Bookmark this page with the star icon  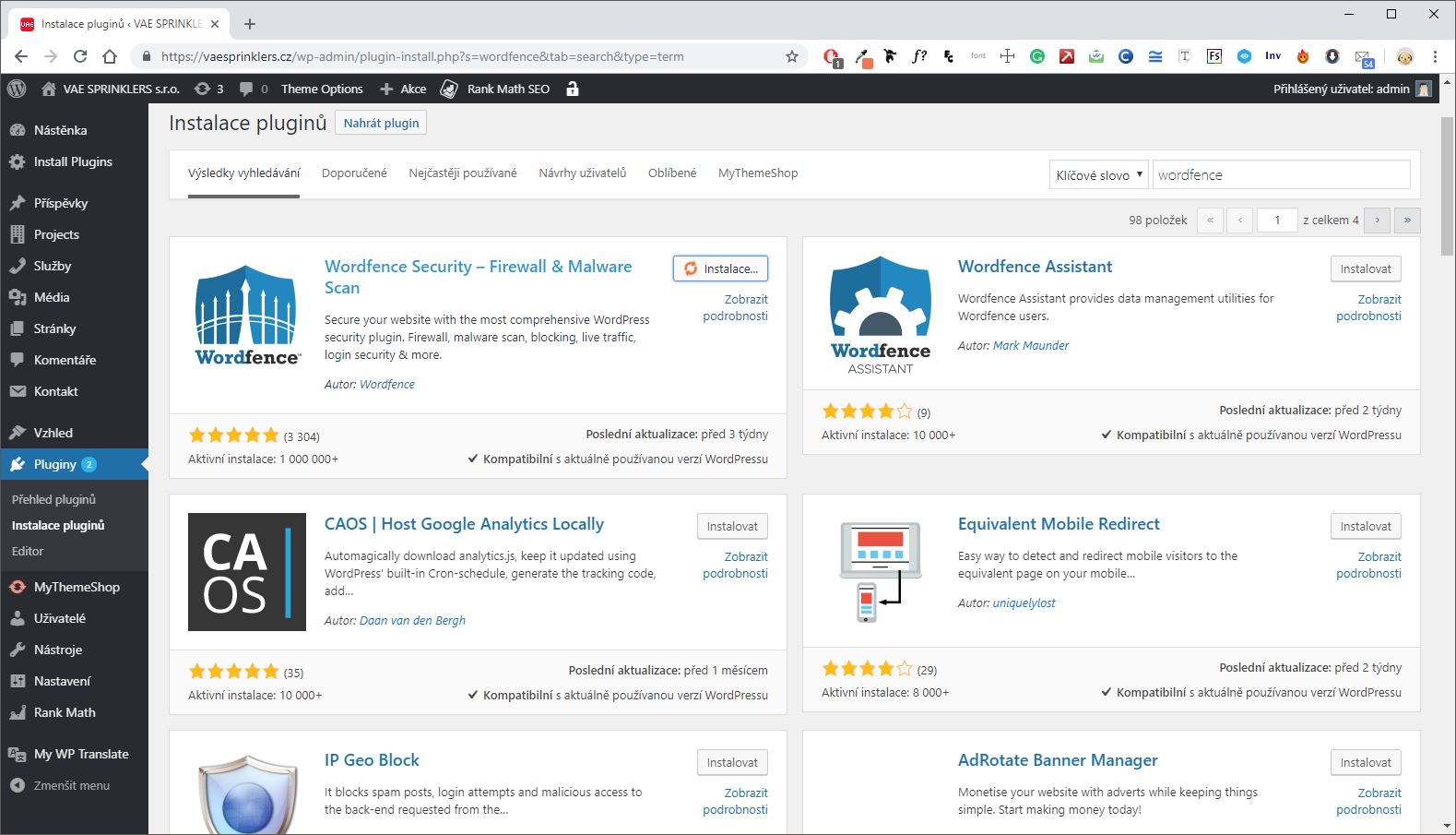pyautogui.click(x=792, y=56)
